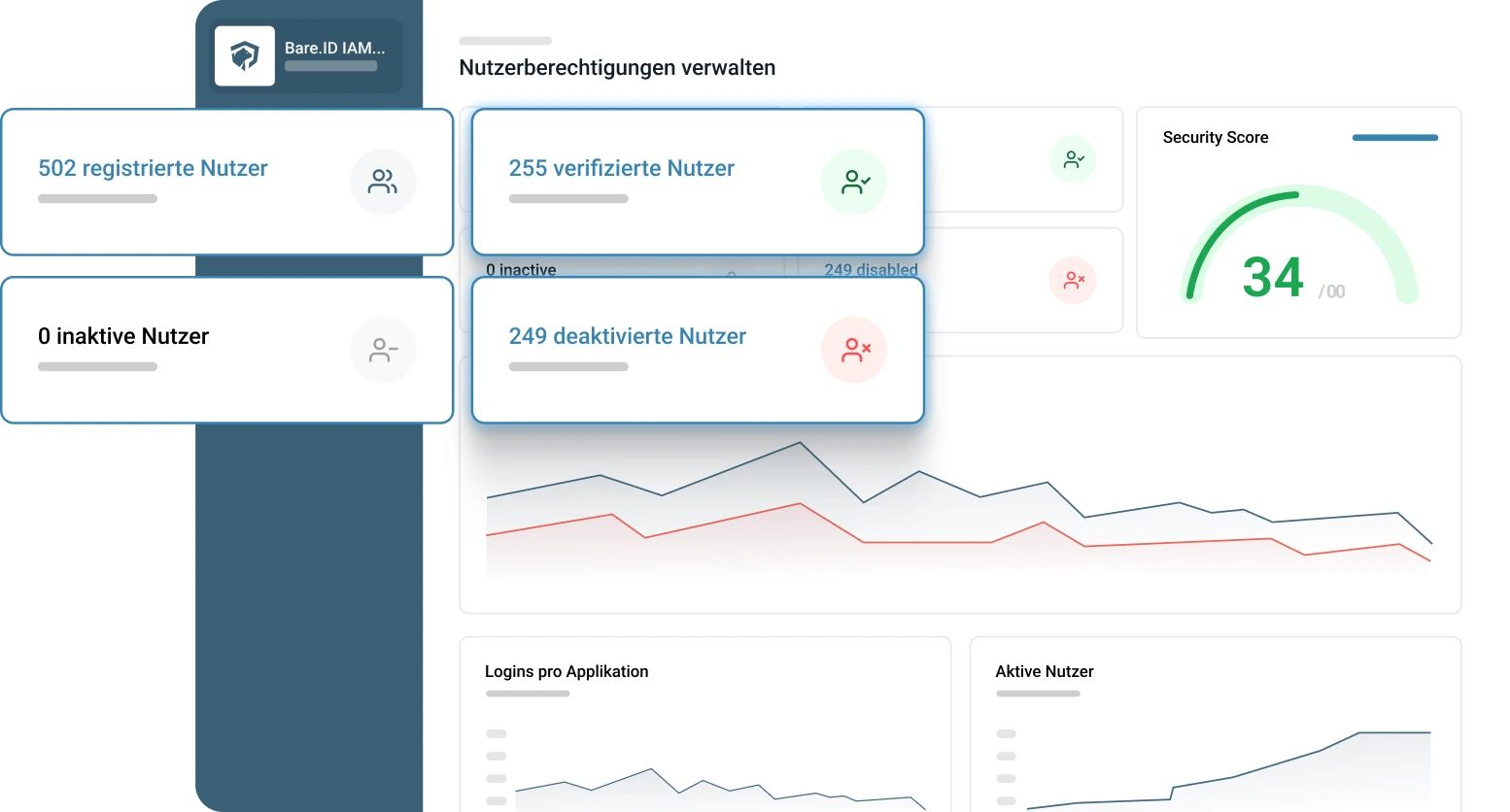Click the 34 security score value
Image resolution: width=1510 pixels, height=812 pixels.
tap(1273, 278)
